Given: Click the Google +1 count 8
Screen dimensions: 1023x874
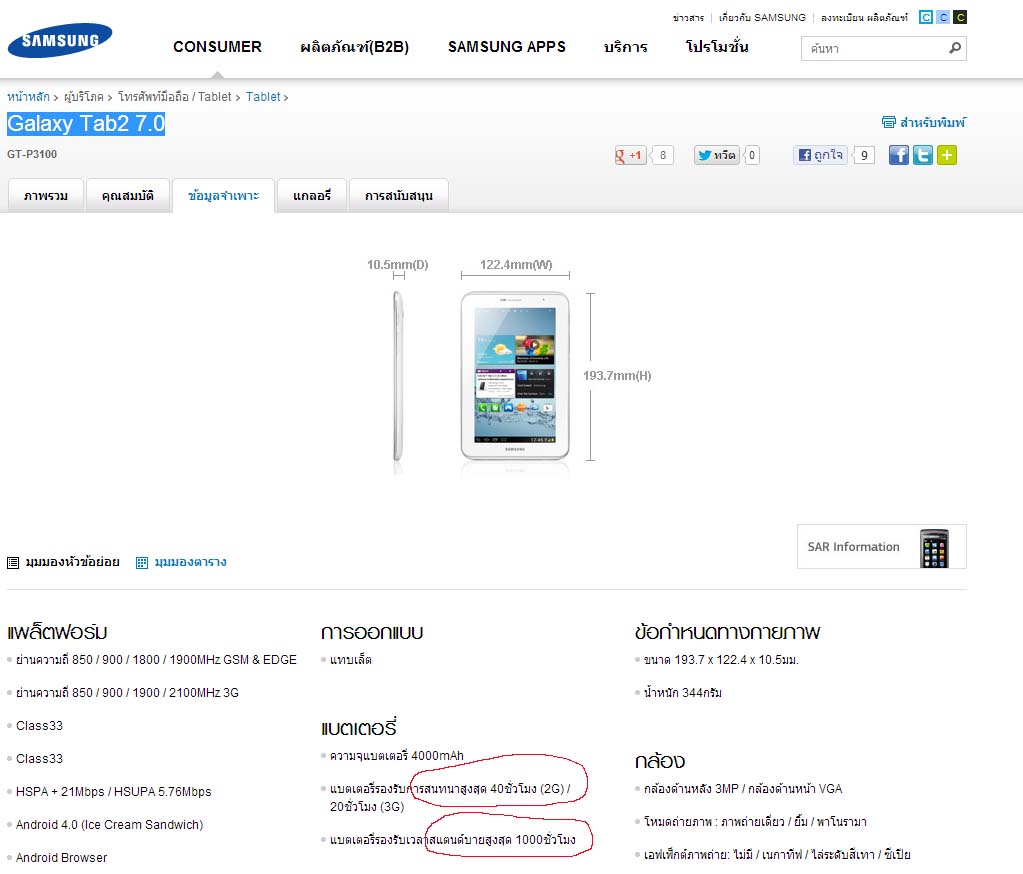Looking at the screenshot, I should point(662,155).
